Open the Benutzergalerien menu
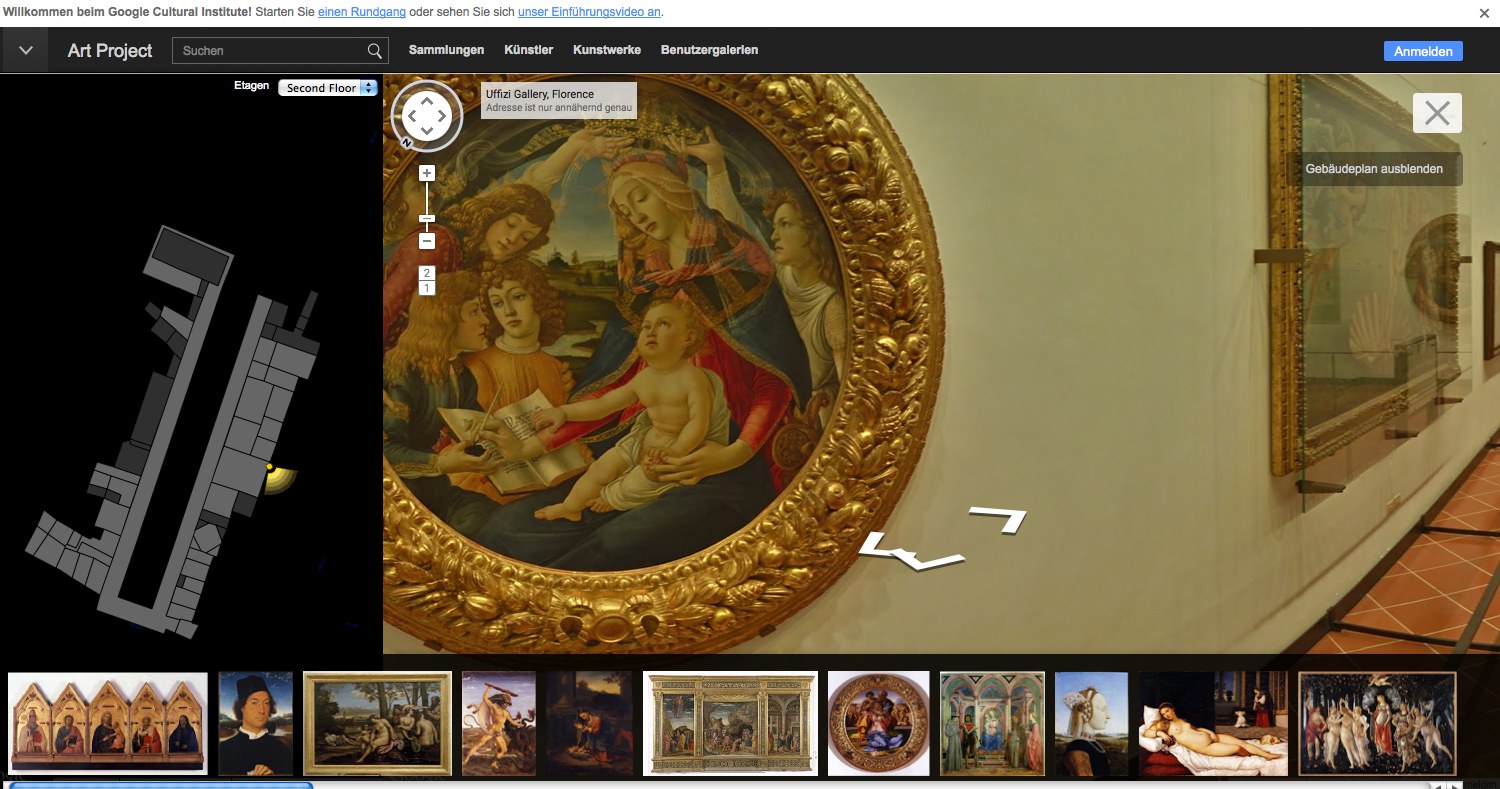Screen dimensions: 1500x789 pyautogui.click(x=709, y=50)
